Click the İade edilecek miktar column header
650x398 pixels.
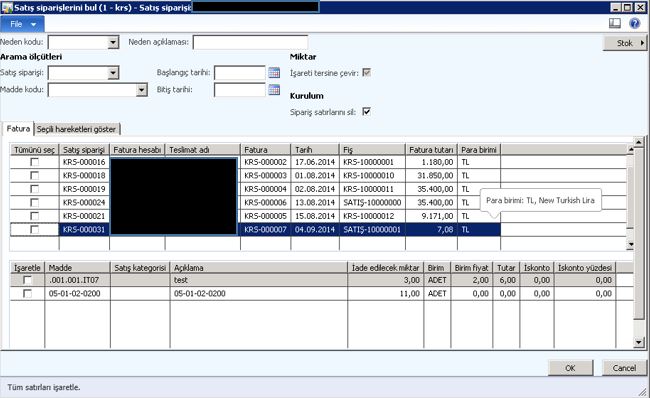[x=386, y=268]
